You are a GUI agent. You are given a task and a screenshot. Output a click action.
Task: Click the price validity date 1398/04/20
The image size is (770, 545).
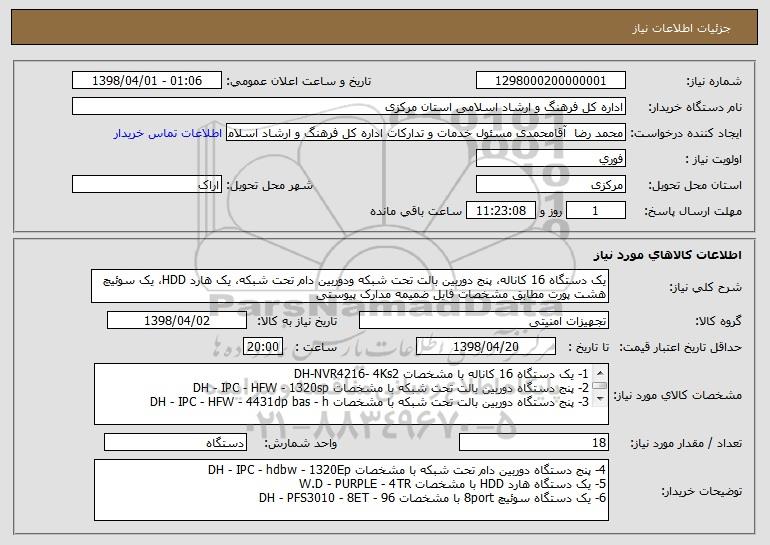point(486,347)
